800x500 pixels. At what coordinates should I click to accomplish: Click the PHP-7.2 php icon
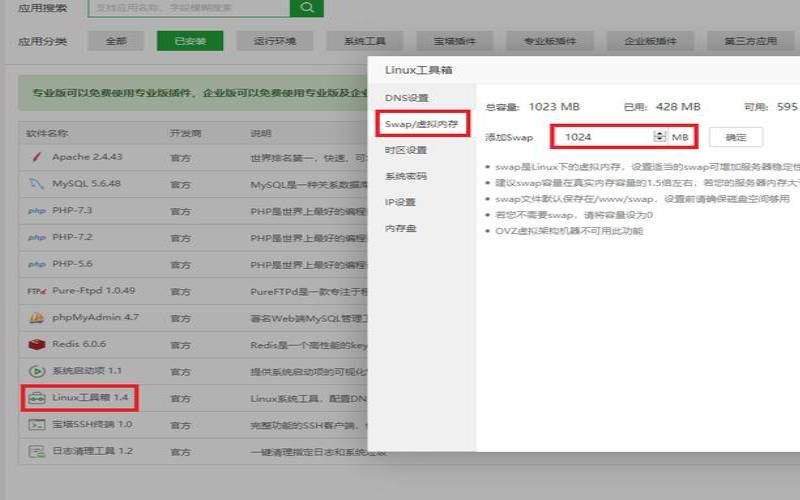pyautogui.click(x=36, y=237)
